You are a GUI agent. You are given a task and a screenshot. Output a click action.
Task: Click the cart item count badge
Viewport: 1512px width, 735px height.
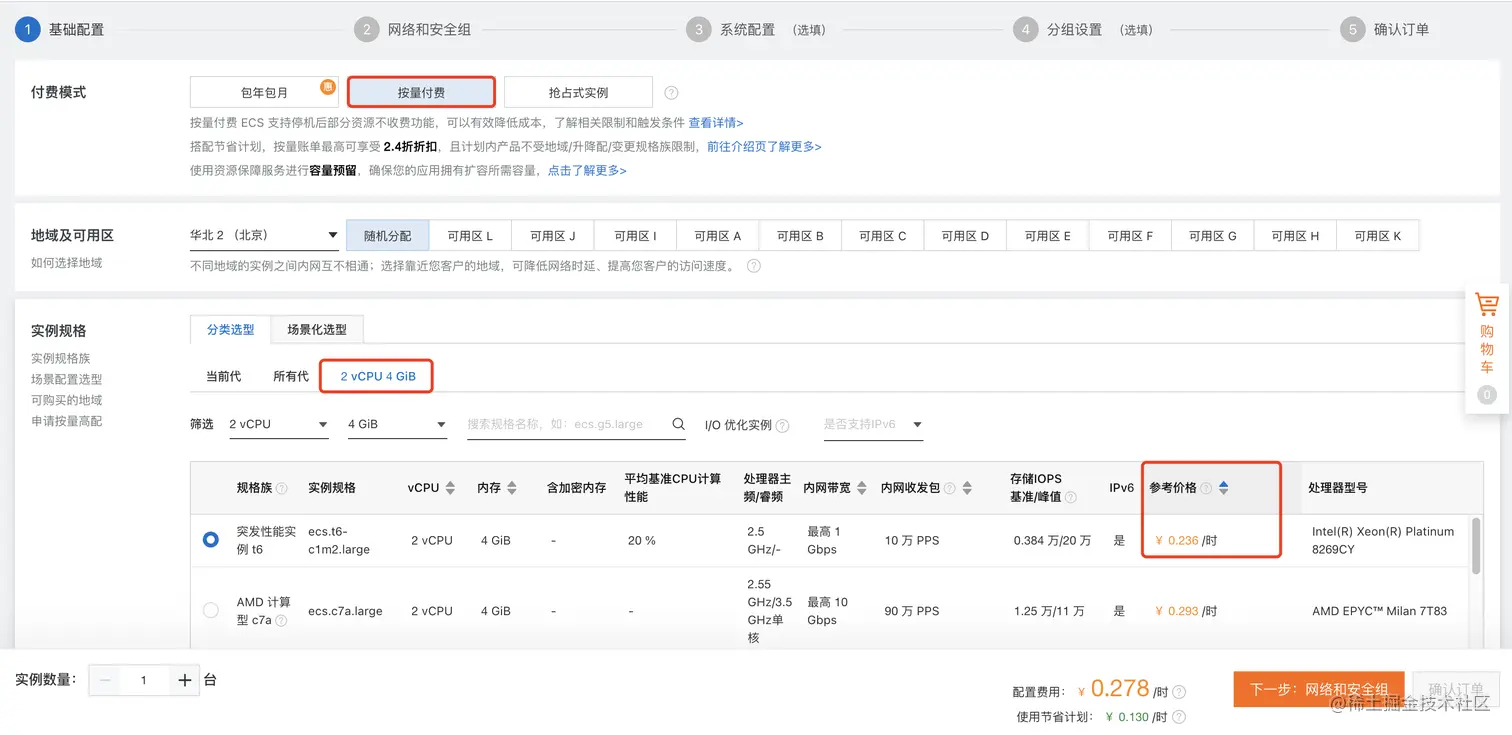(x=1486, y=395)
